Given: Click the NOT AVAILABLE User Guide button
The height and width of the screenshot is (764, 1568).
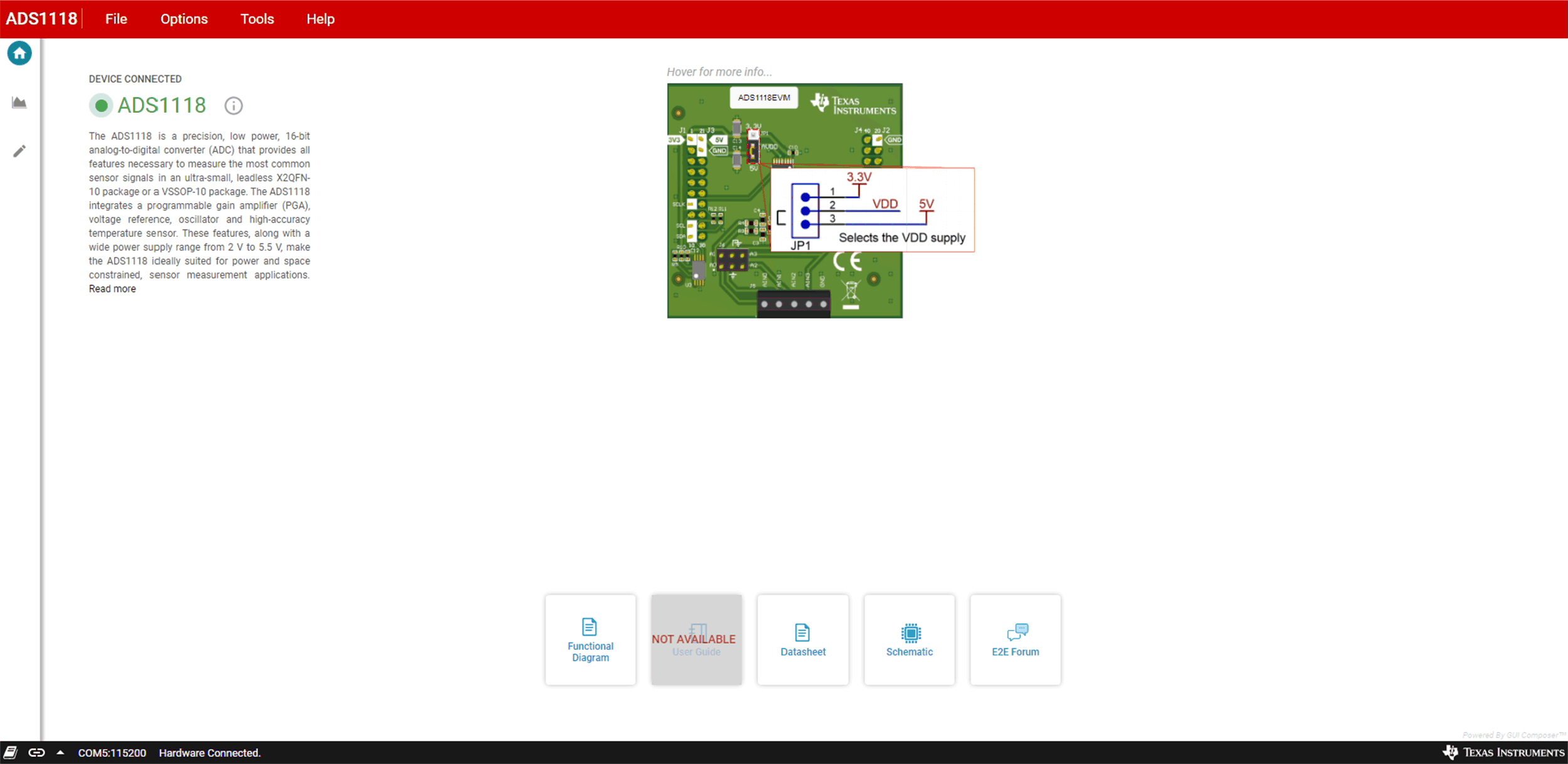Looking at the screenshot, I should pos(696,639).
